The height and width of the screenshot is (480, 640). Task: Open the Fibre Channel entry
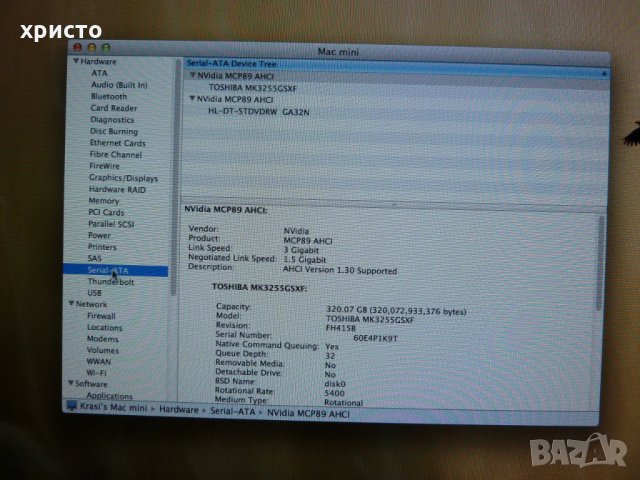[x=116, y=155]
